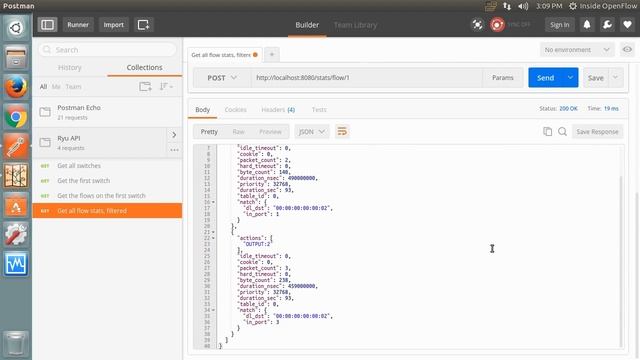Open Send button dropdown arrow
Screen dimensions: 640x360
pos(570,78)
